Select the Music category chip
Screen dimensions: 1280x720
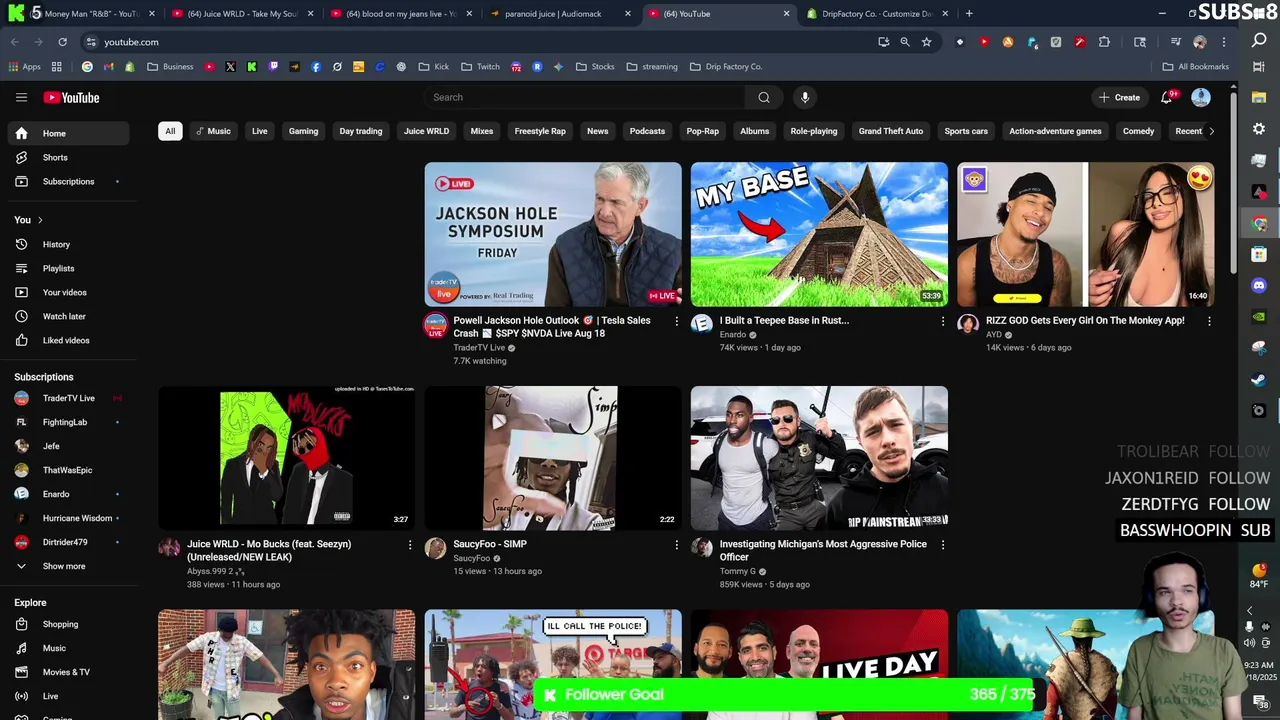point(213,131)
